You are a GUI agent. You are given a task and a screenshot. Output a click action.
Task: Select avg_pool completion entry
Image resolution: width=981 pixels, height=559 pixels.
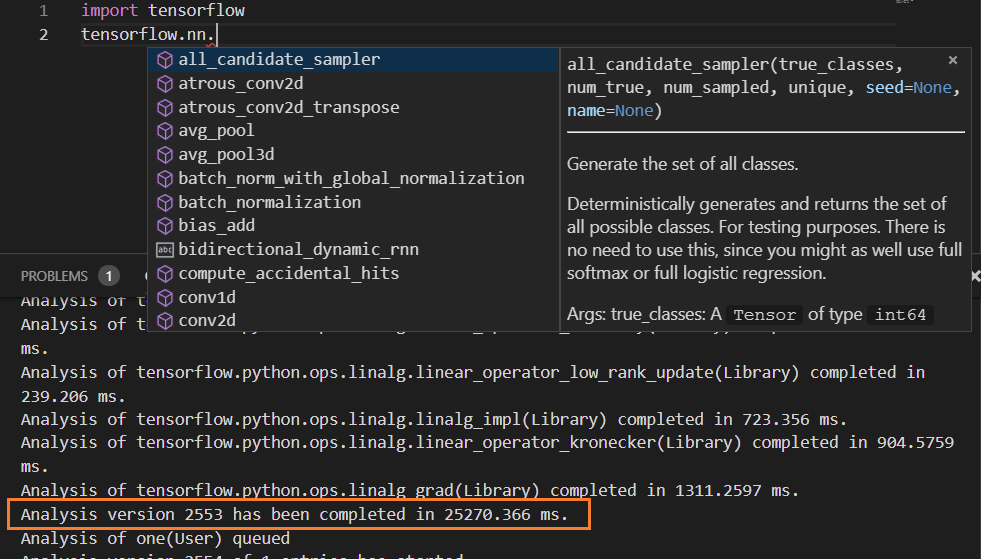pos(353,131)
